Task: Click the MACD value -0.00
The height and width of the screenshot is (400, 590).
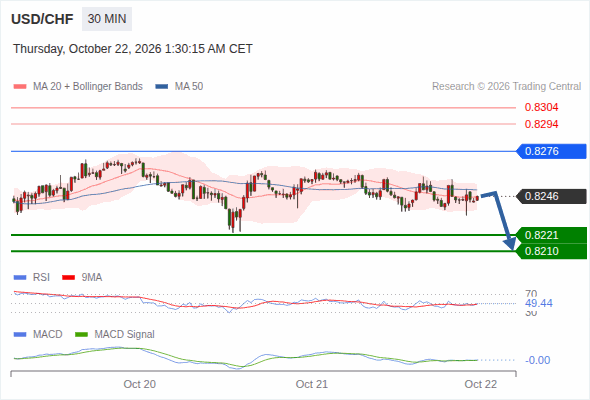Action: click(538, 360)
